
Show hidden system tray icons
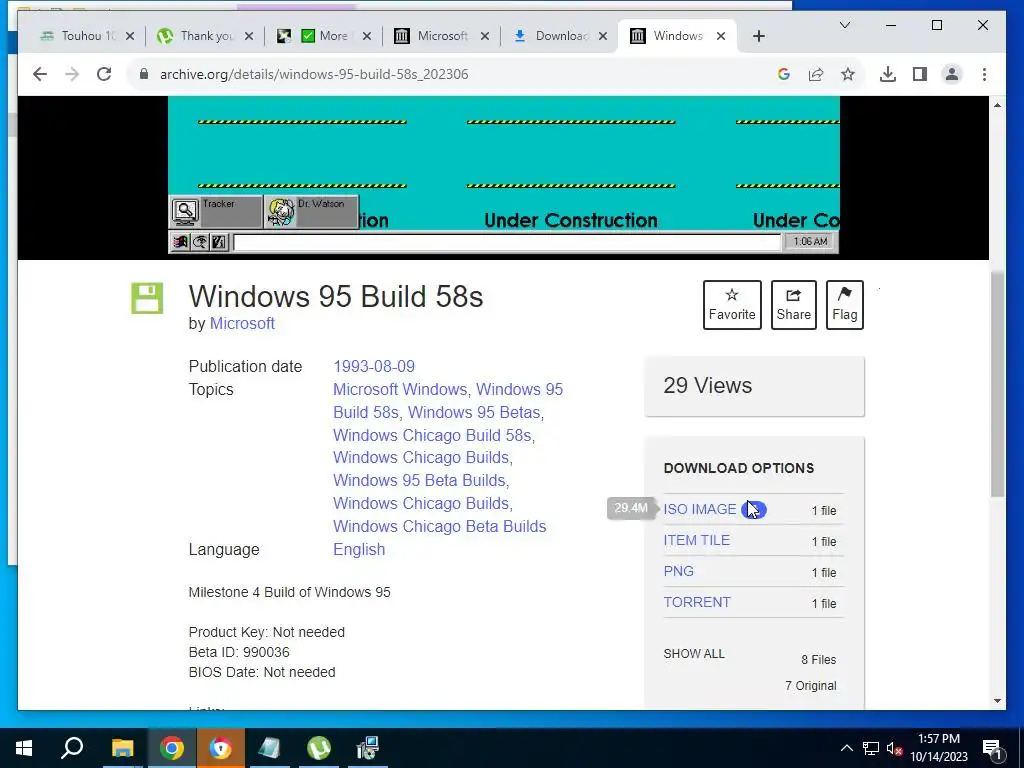846,748
